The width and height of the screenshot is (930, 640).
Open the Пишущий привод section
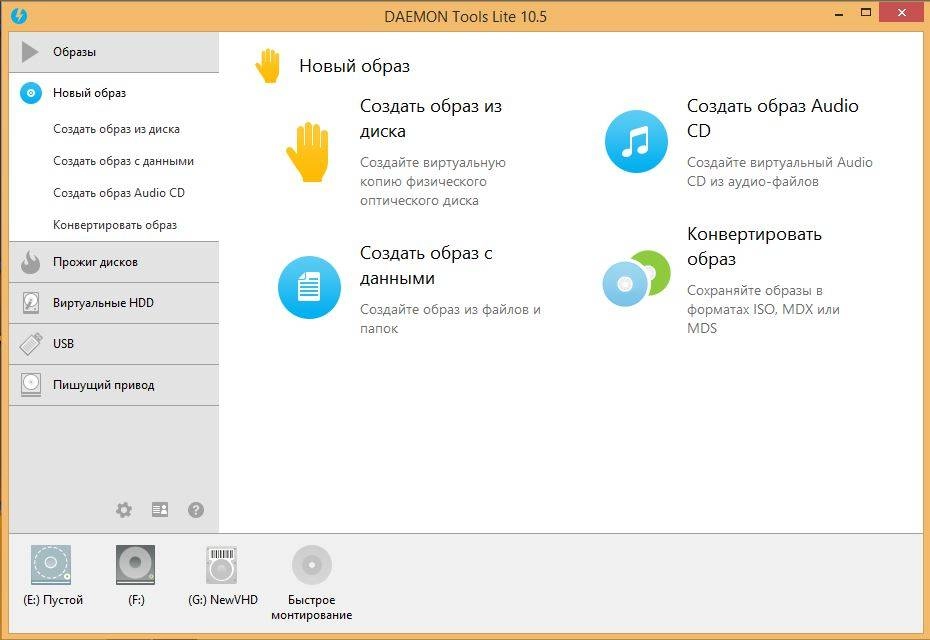tap(114, 385)
